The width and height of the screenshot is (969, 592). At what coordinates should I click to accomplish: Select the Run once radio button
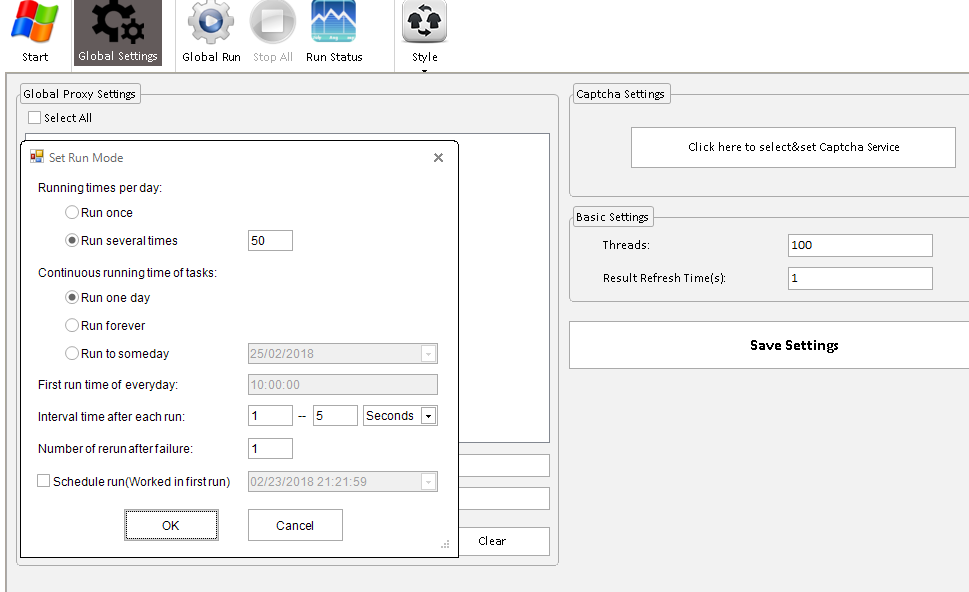pyautogui.click(x=72, y=213)
